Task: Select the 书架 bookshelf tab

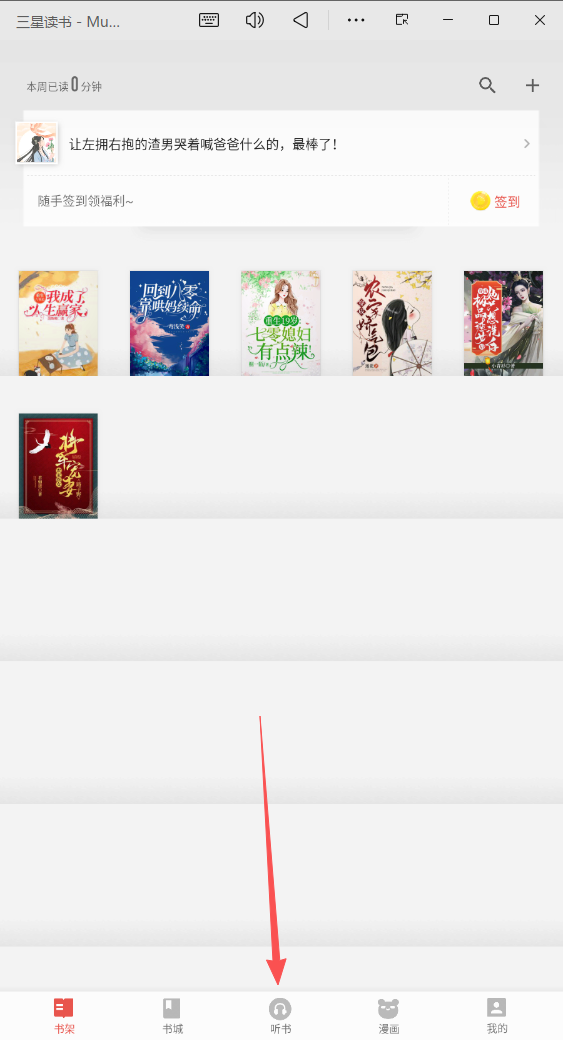Action: pyautogui.click(x=64, y=1016)
